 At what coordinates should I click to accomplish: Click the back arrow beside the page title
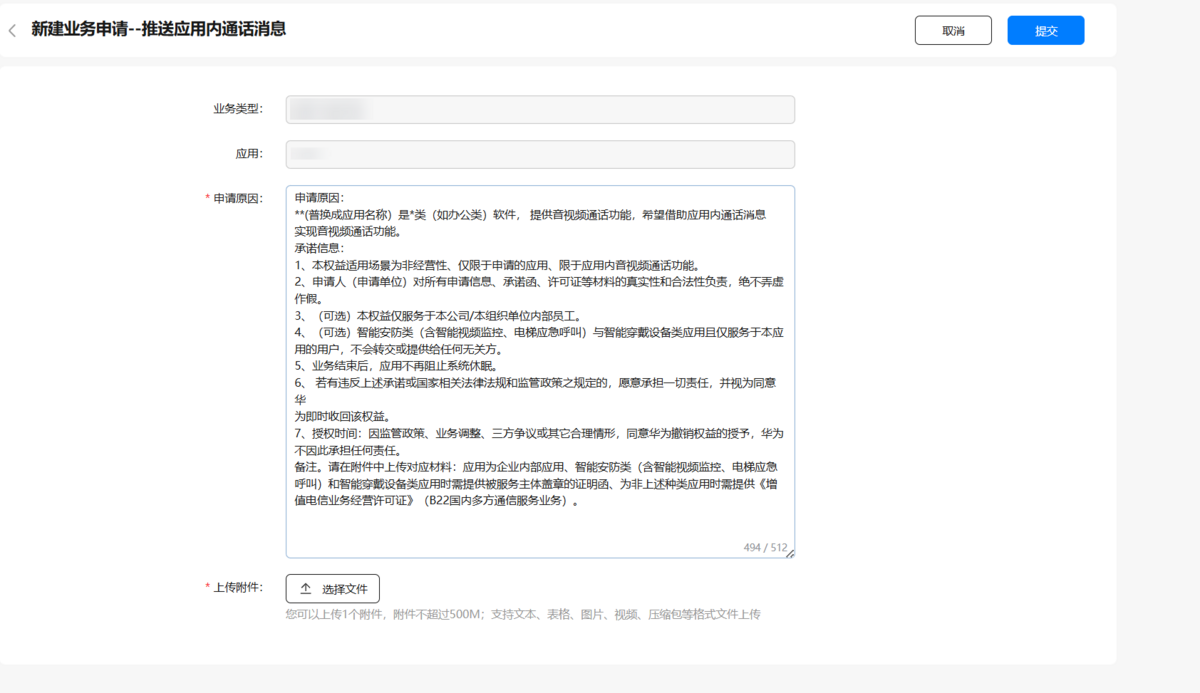tap(12, 31)
